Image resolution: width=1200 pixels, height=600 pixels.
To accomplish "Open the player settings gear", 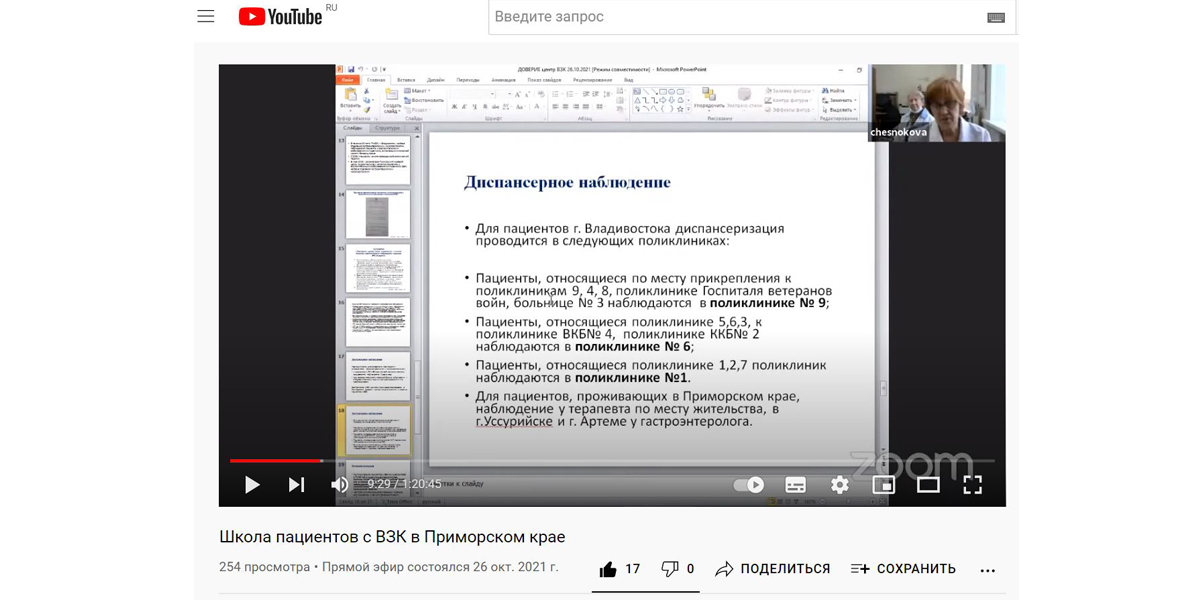I will (x=840, y=485).
